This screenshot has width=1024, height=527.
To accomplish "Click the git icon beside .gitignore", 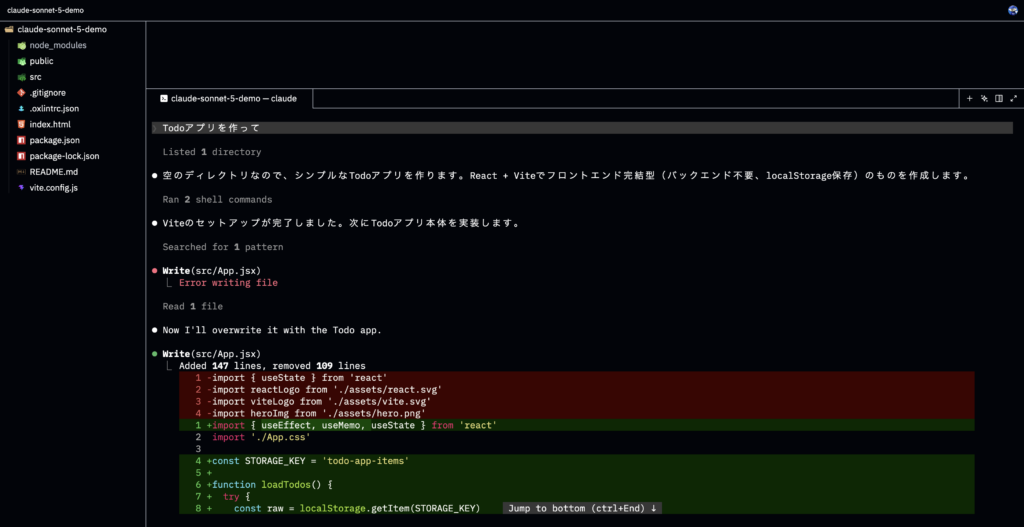I will (x=22, y=93).
